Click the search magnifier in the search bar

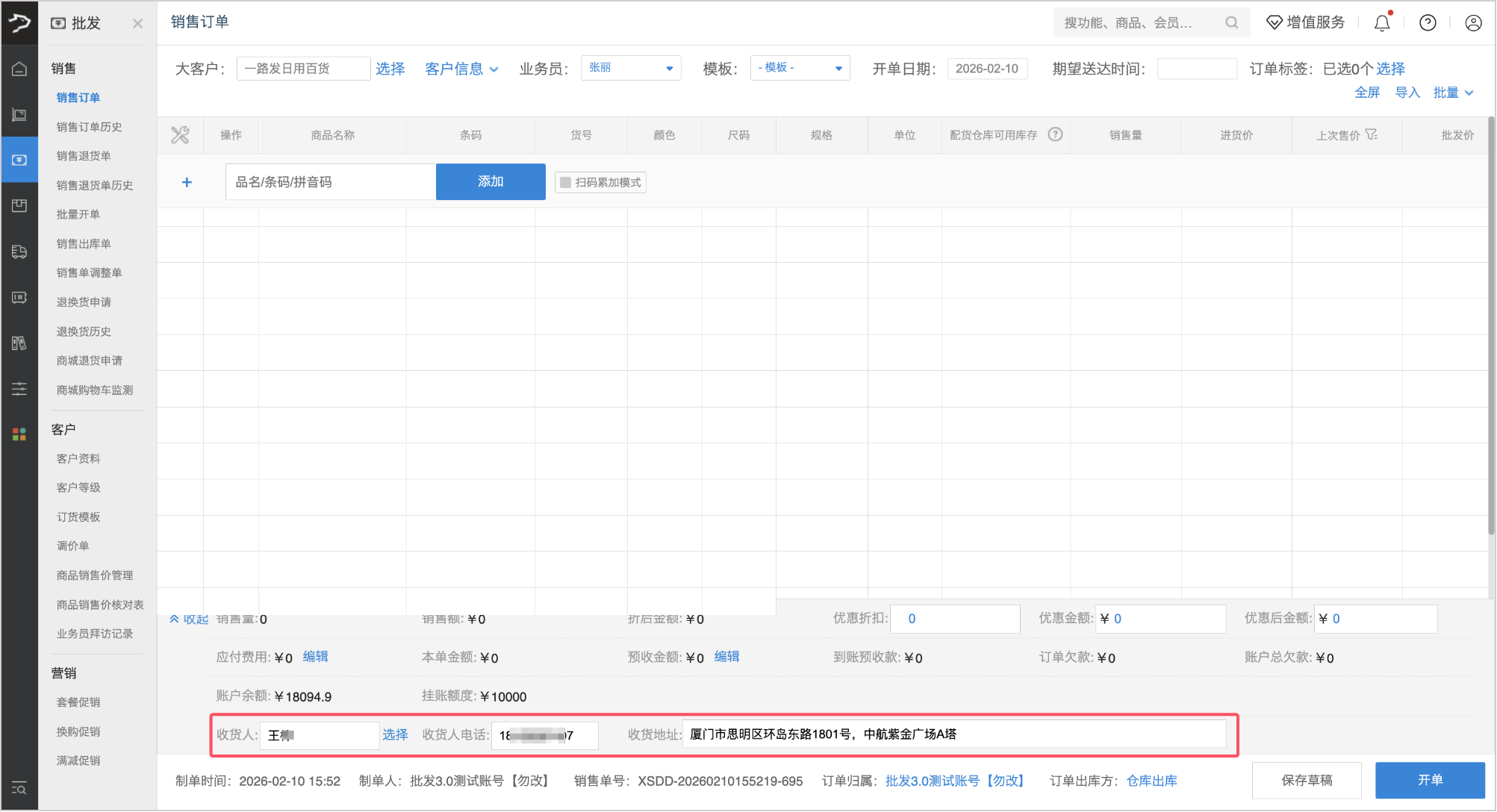1230,22
